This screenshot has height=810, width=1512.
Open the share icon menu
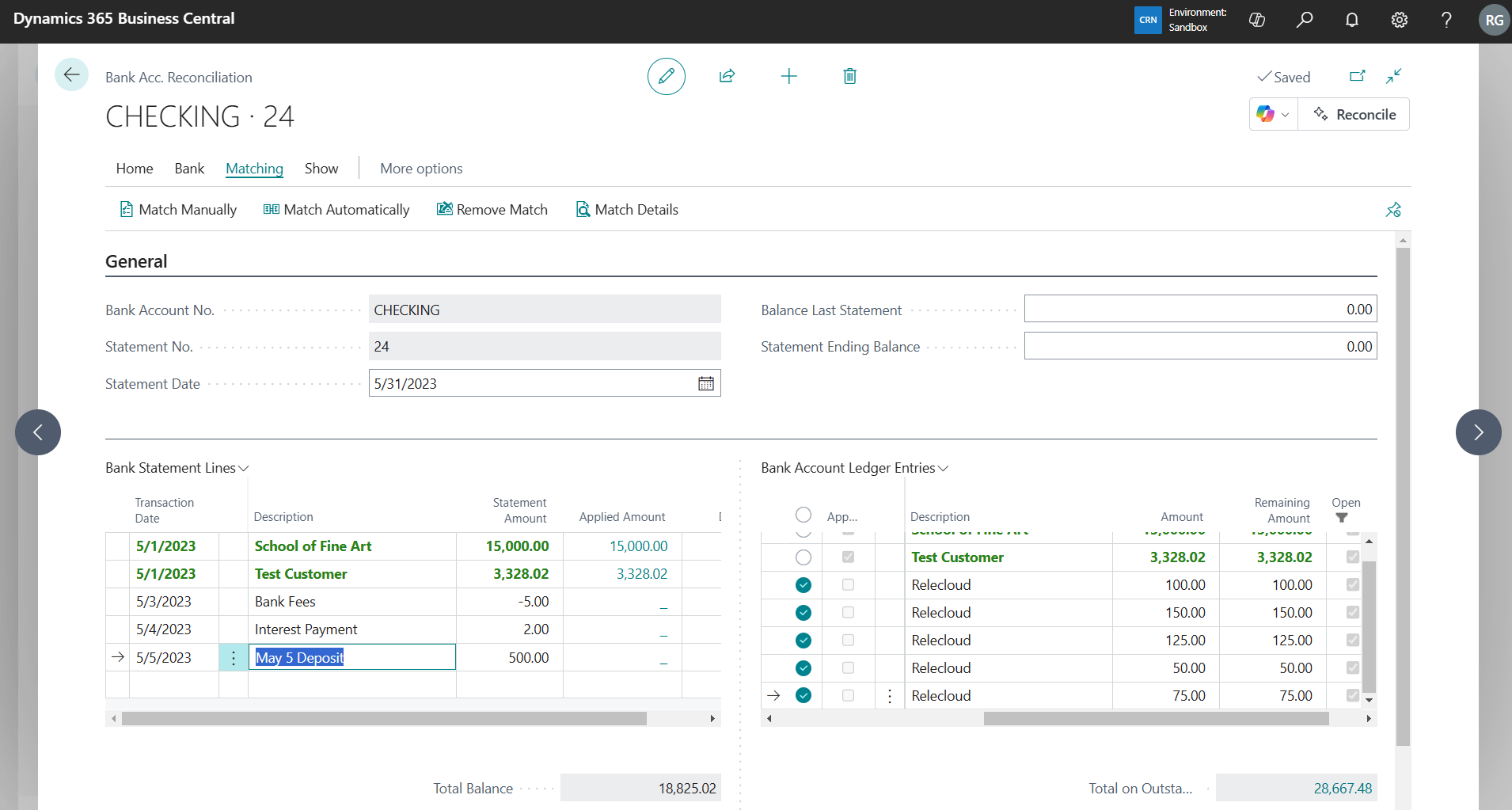click(727, 76)
